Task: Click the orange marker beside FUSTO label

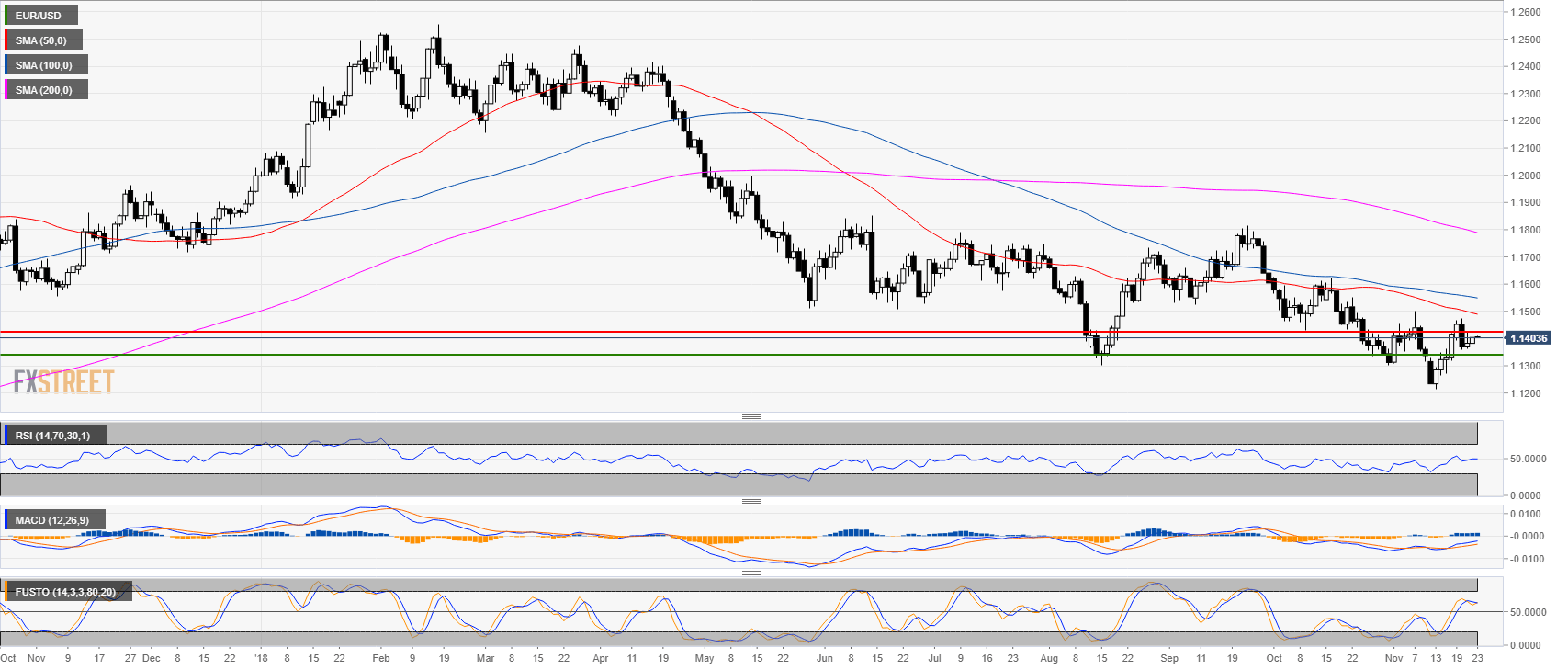Action: coord(6,592)
